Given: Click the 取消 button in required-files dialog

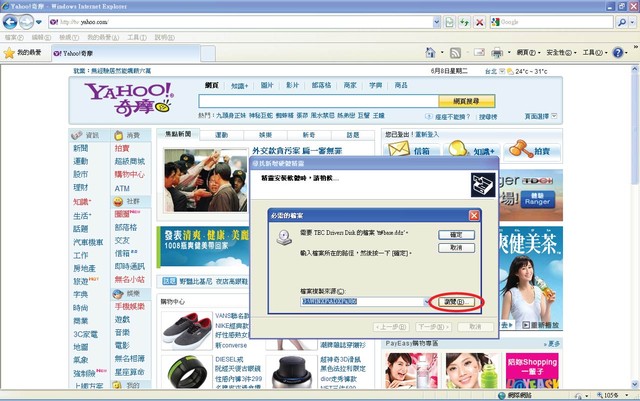Looking at the screenshot, I should pos(456,248).
